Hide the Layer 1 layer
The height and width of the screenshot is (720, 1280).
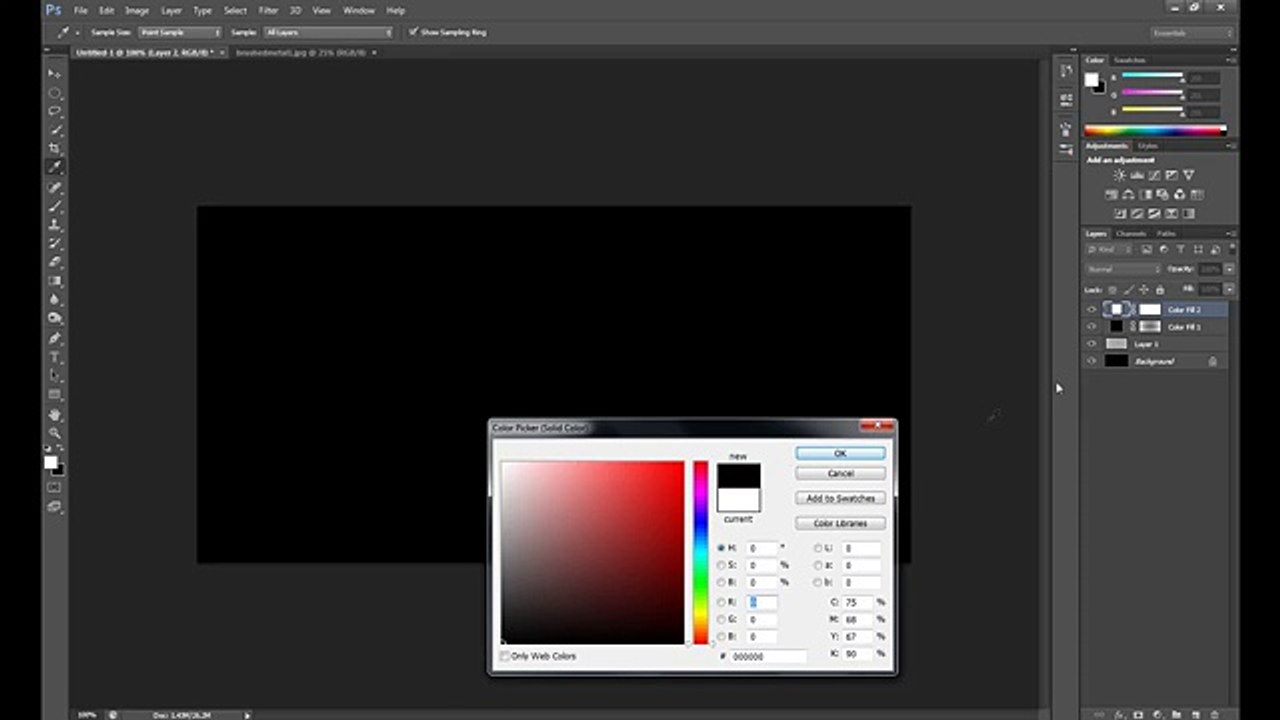click(1091, 344)
